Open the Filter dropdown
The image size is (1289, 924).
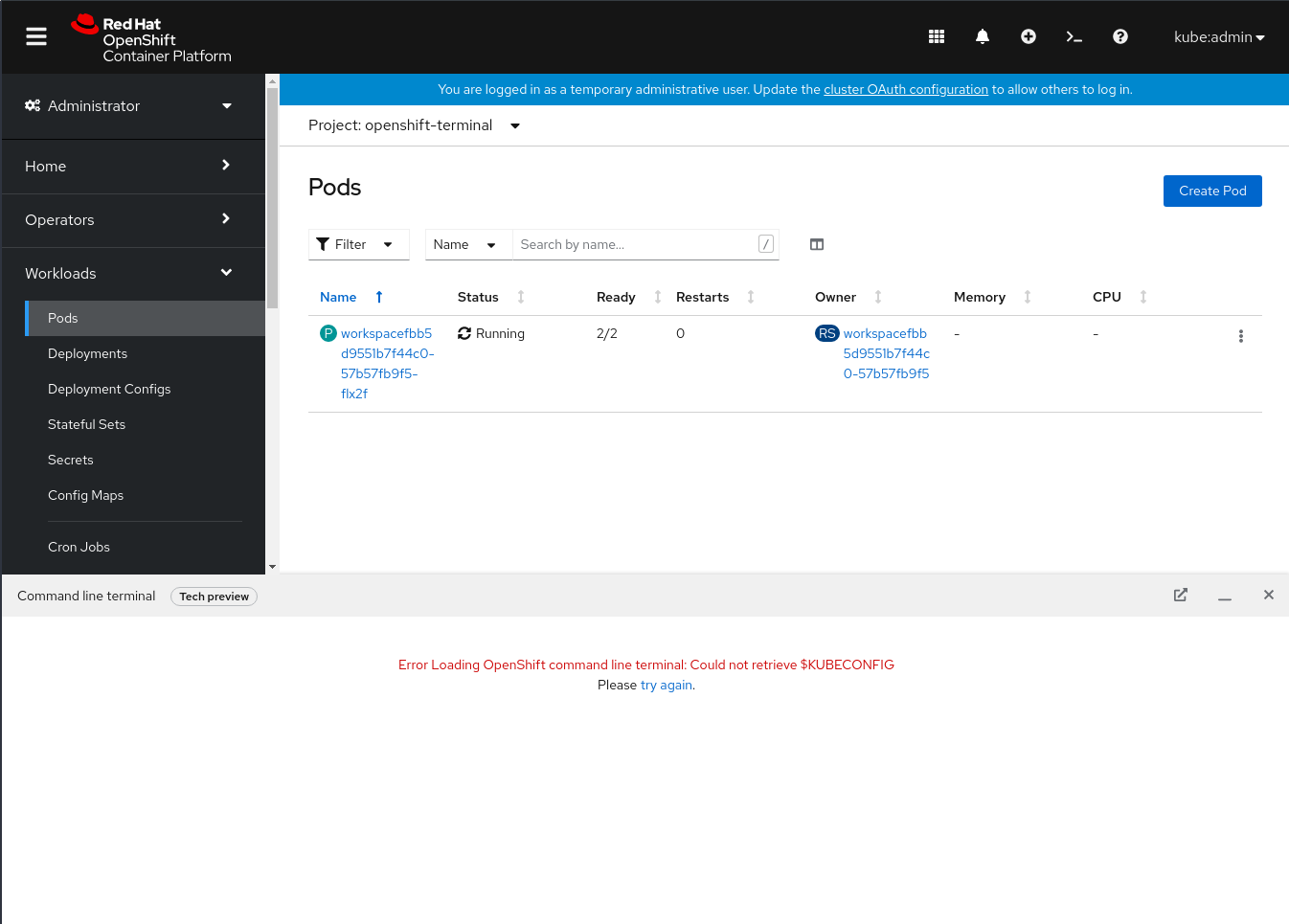pos(359,244)
